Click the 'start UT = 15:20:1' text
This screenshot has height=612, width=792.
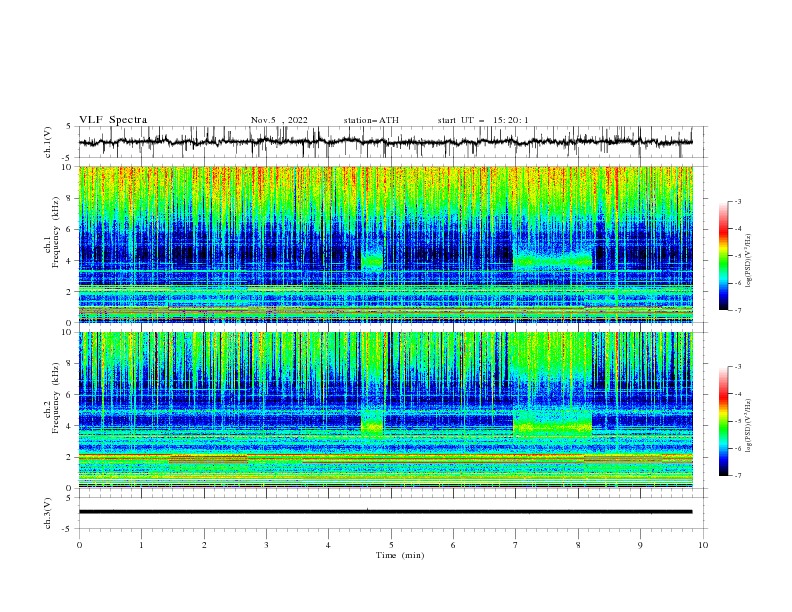point(483,120)
